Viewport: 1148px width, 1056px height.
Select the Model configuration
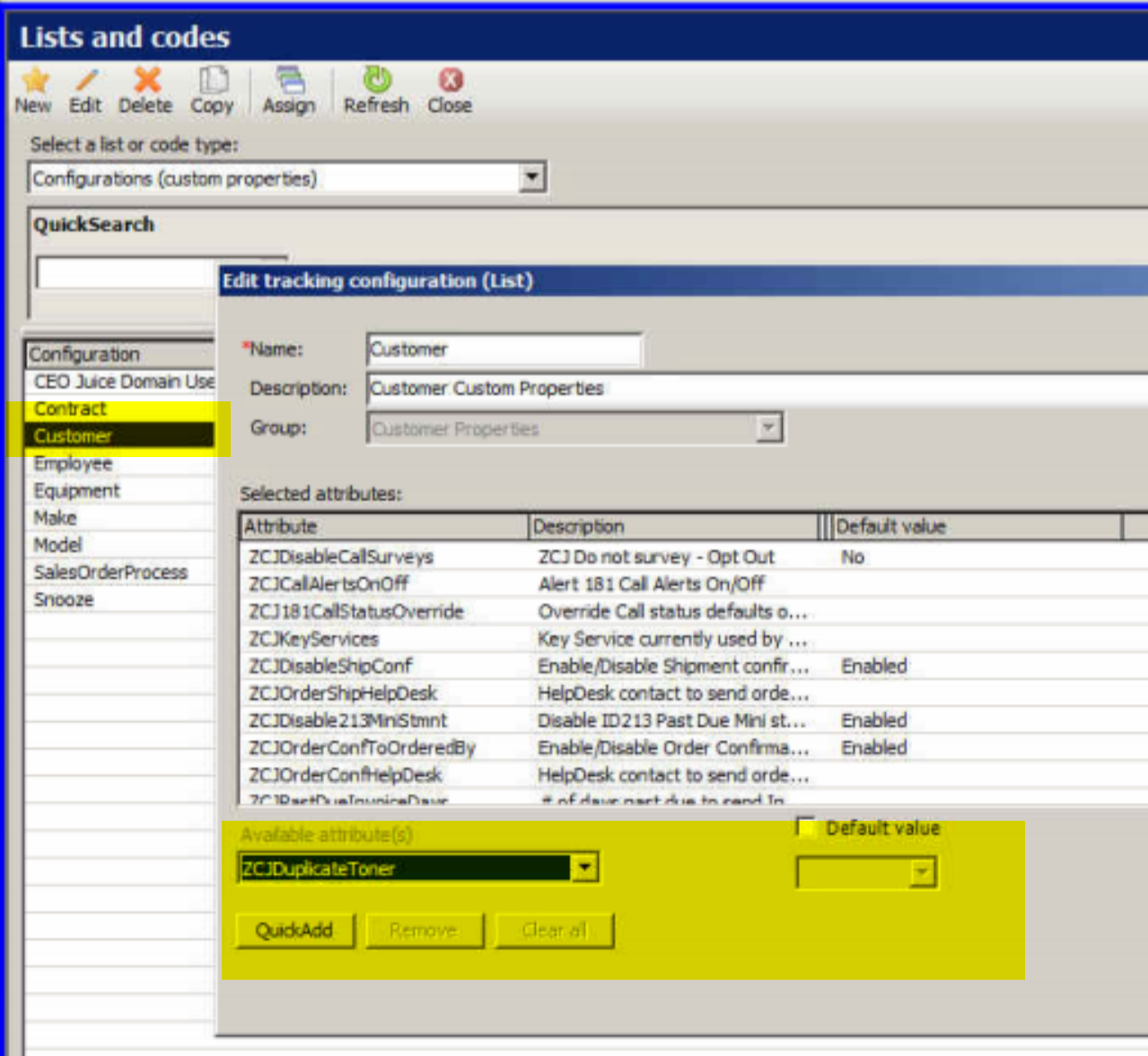(119, 545)
